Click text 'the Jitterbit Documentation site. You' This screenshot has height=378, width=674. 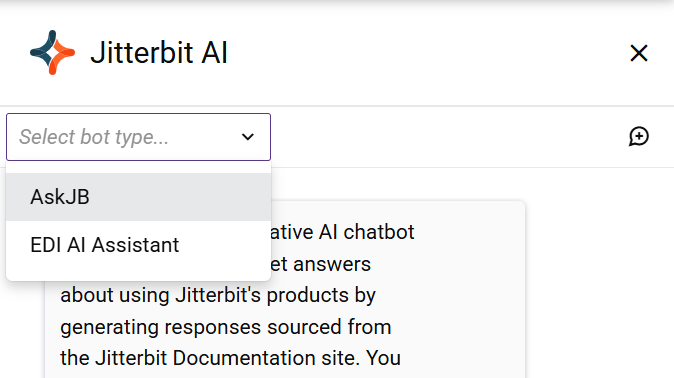(x=230, y=358)
